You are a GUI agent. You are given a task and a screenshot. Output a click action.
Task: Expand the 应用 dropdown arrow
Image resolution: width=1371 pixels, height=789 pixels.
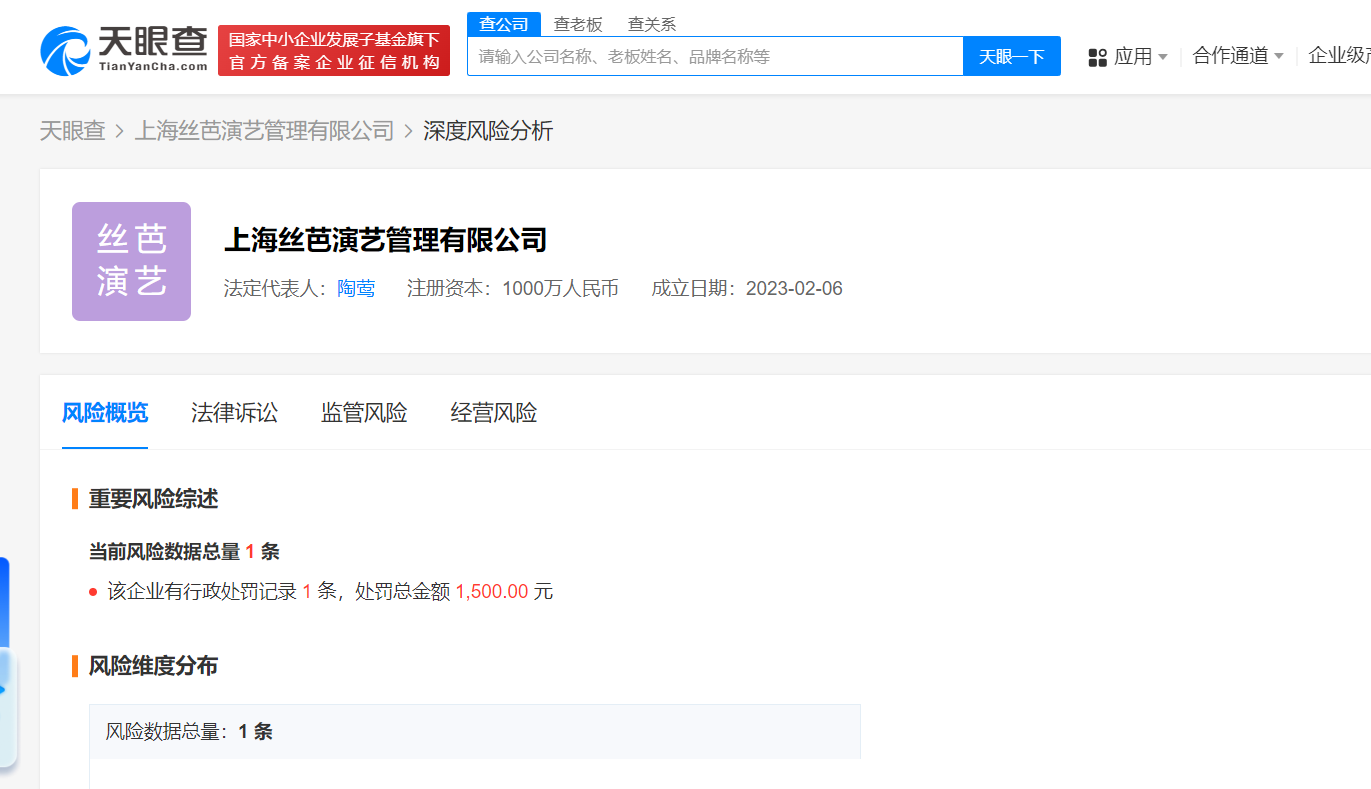point(1162,57)
